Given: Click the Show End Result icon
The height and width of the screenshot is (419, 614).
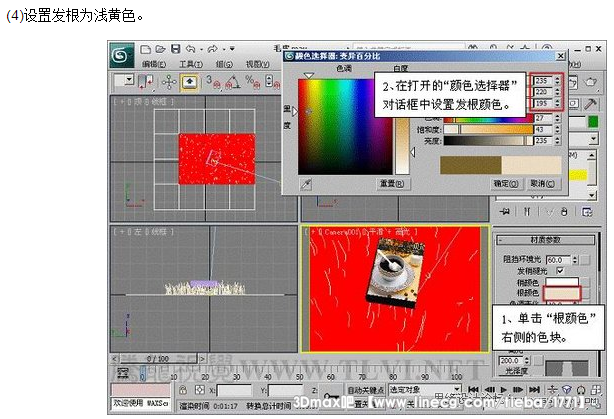Looking at the screenshot, I should coord(527,212).
